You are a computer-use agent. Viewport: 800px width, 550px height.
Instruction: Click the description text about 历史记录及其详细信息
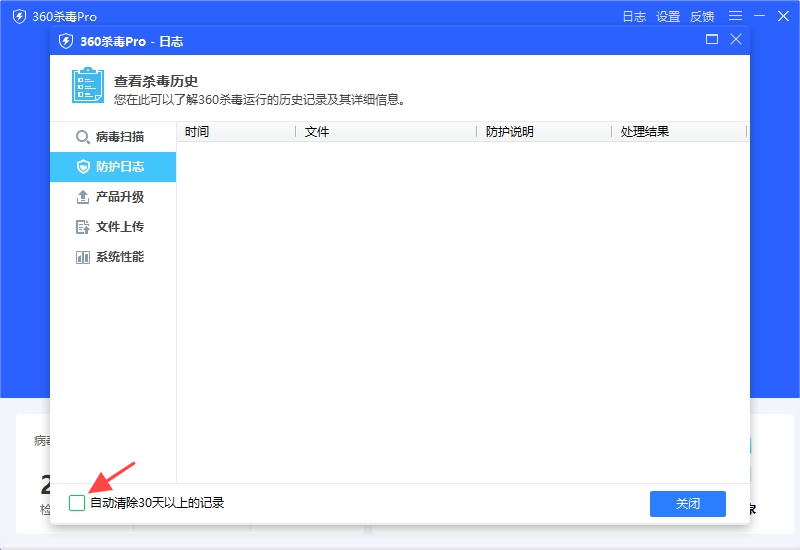[x=260, y=99]
